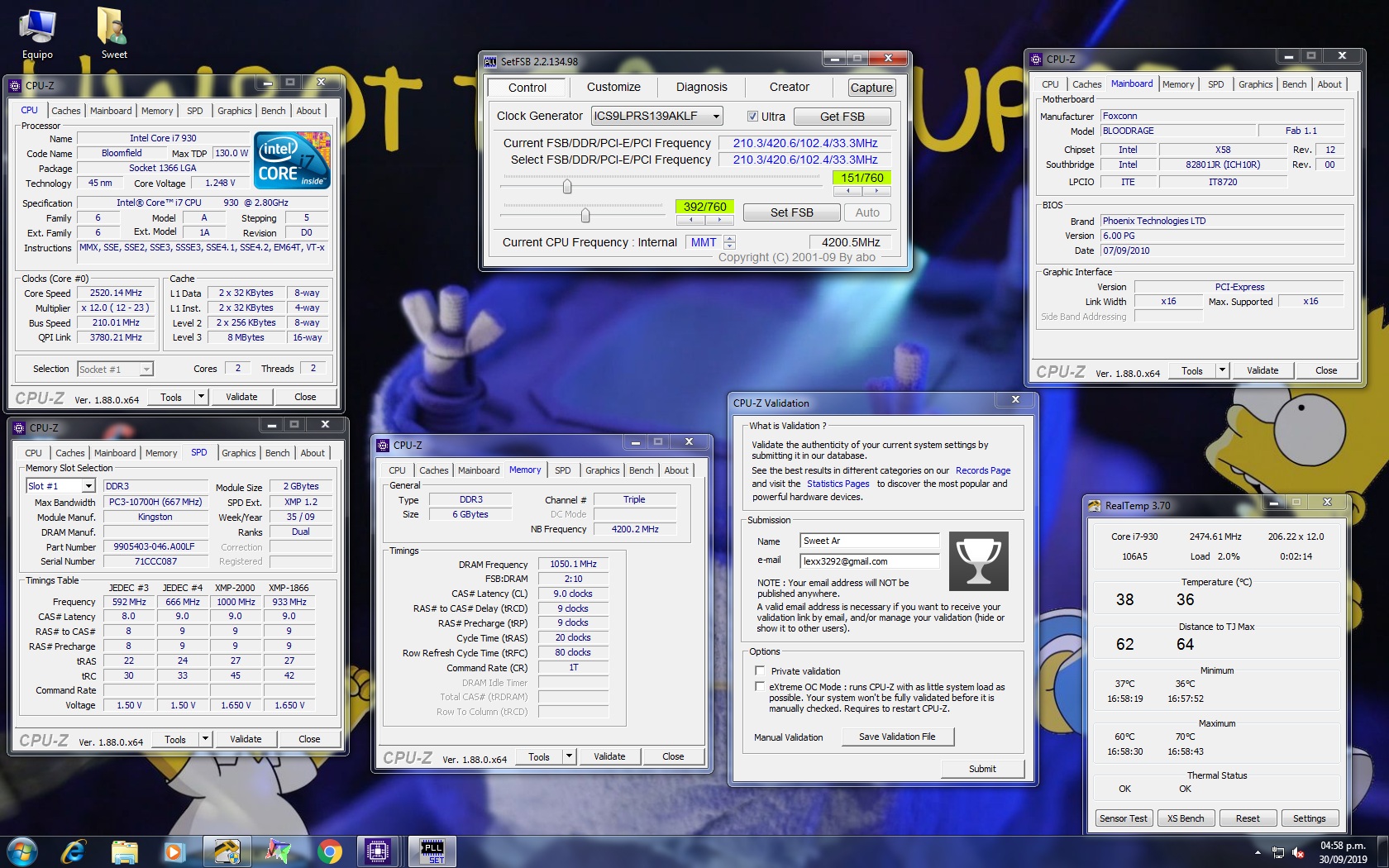Switch to the Customize tab in SetFSB

pyautogui.click(x=613, y=87)
